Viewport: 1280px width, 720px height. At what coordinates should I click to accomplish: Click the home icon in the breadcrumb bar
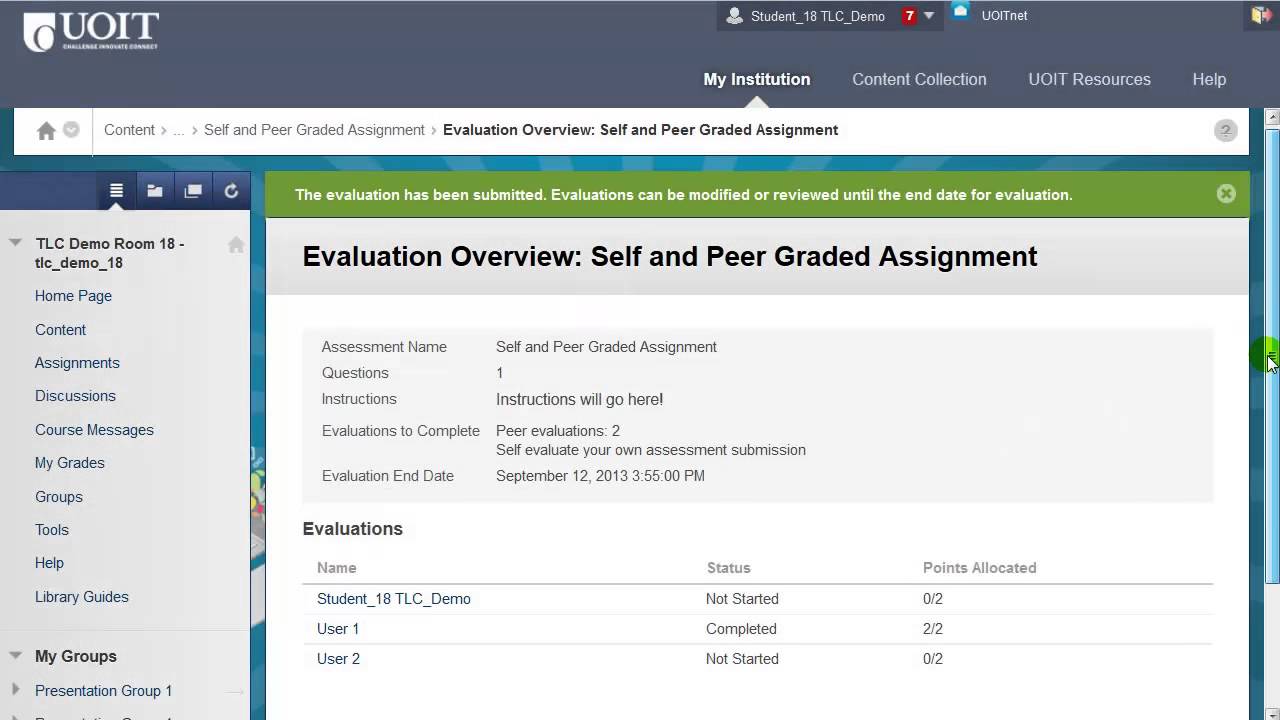coord(46,131)
